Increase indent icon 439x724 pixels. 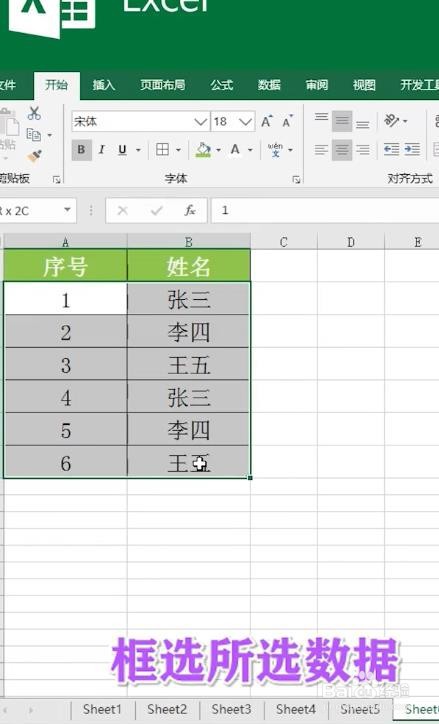pyautogui.click(x=412, y=150)
